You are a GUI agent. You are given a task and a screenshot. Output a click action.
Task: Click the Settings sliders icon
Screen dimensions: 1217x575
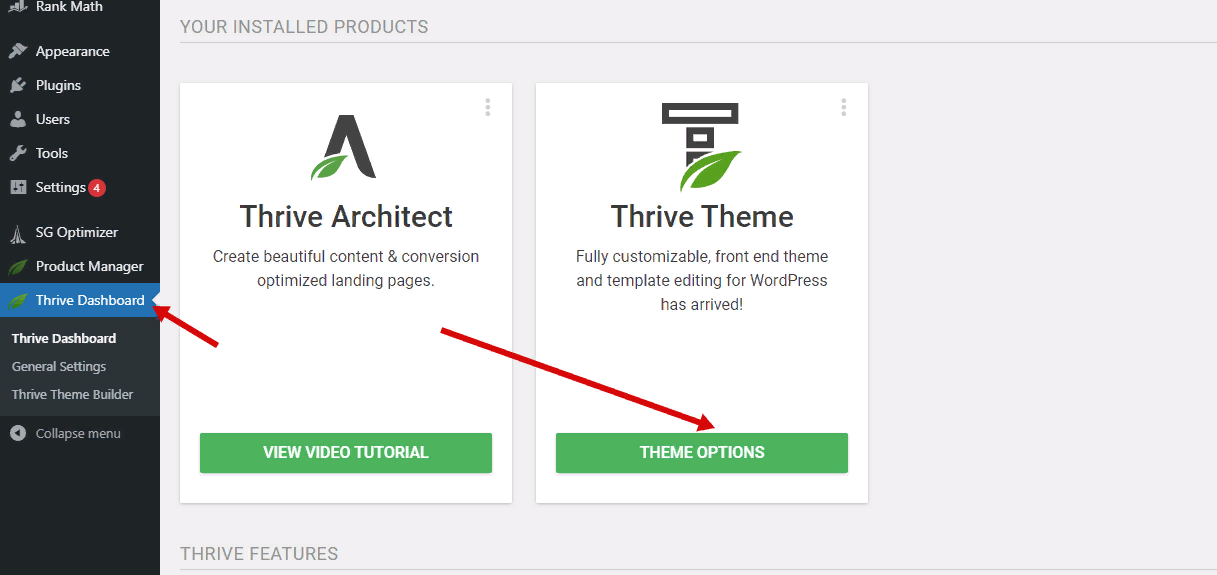coord(18,187)
